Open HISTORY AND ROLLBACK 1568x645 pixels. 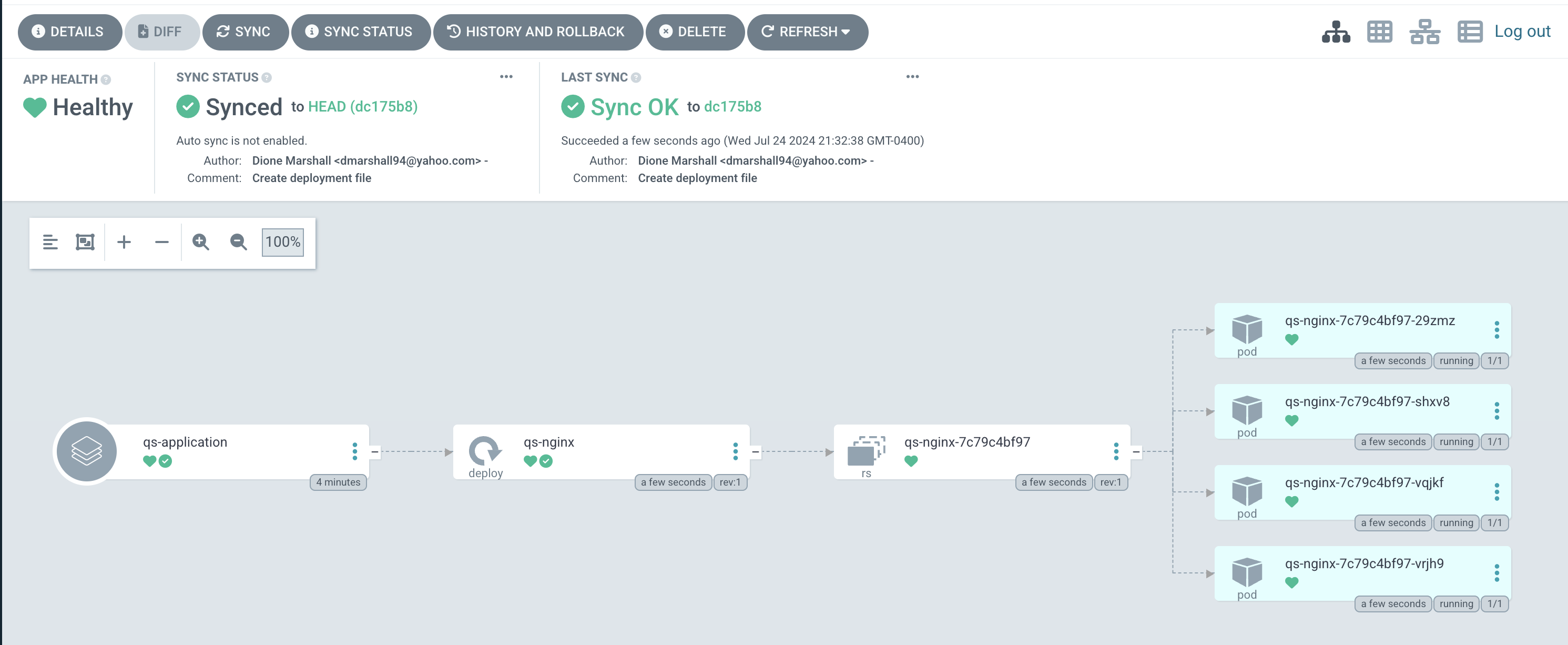pyautogui.click(x=537, y=32)
